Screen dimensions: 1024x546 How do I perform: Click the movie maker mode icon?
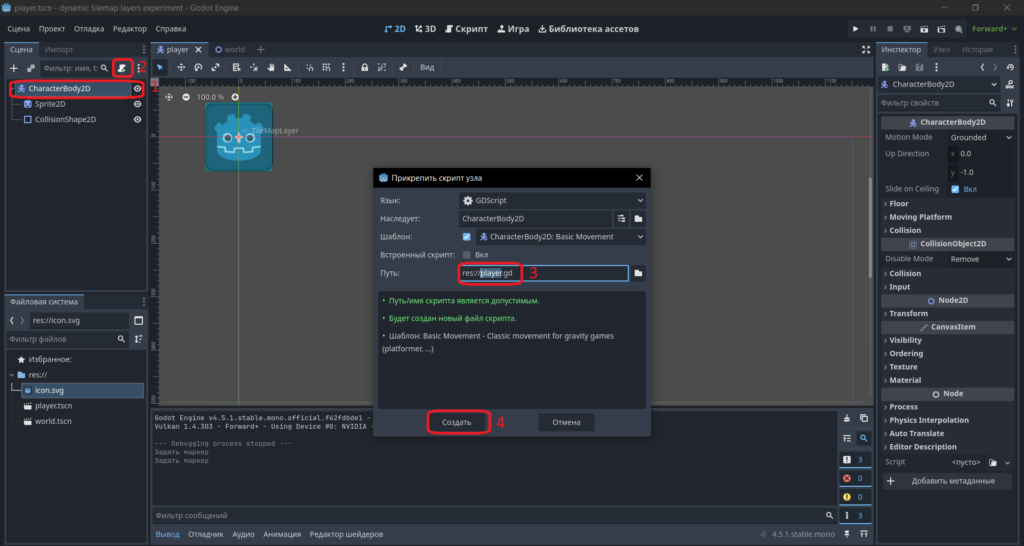(x=958, y=29)
